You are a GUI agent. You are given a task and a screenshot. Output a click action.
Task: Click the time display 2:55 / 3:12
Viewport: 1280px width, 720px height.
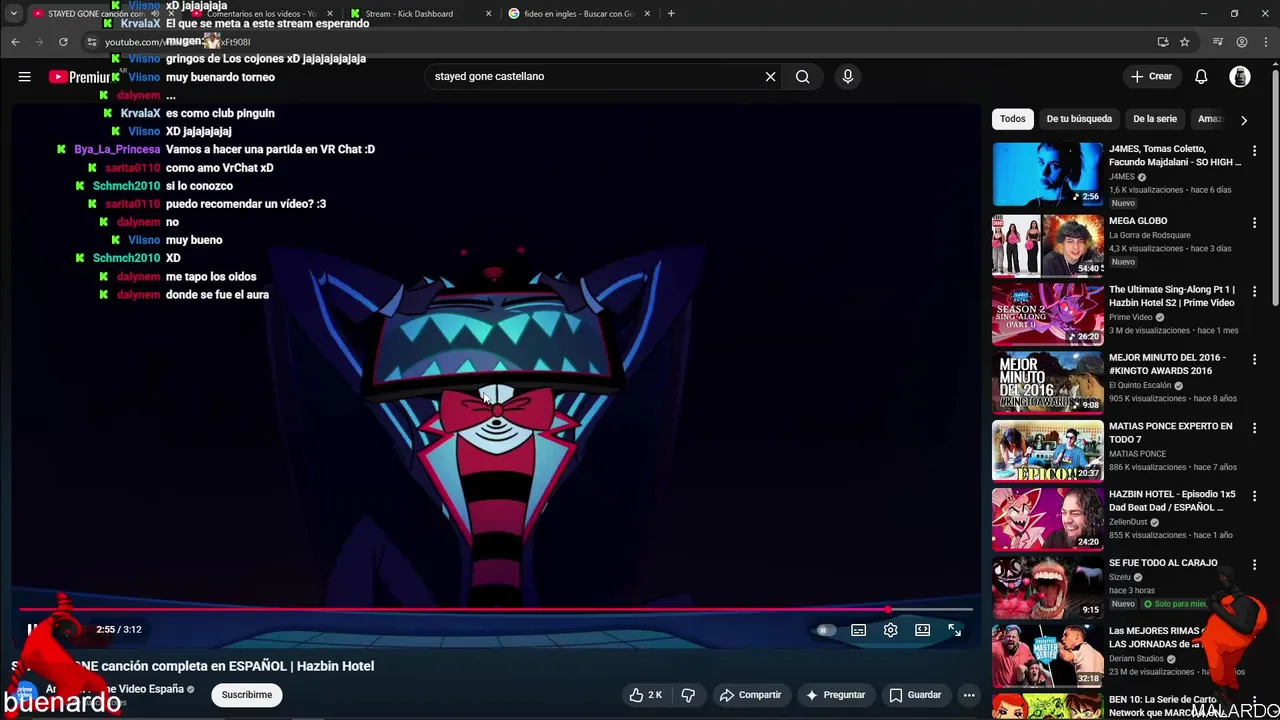pos(119,630)
